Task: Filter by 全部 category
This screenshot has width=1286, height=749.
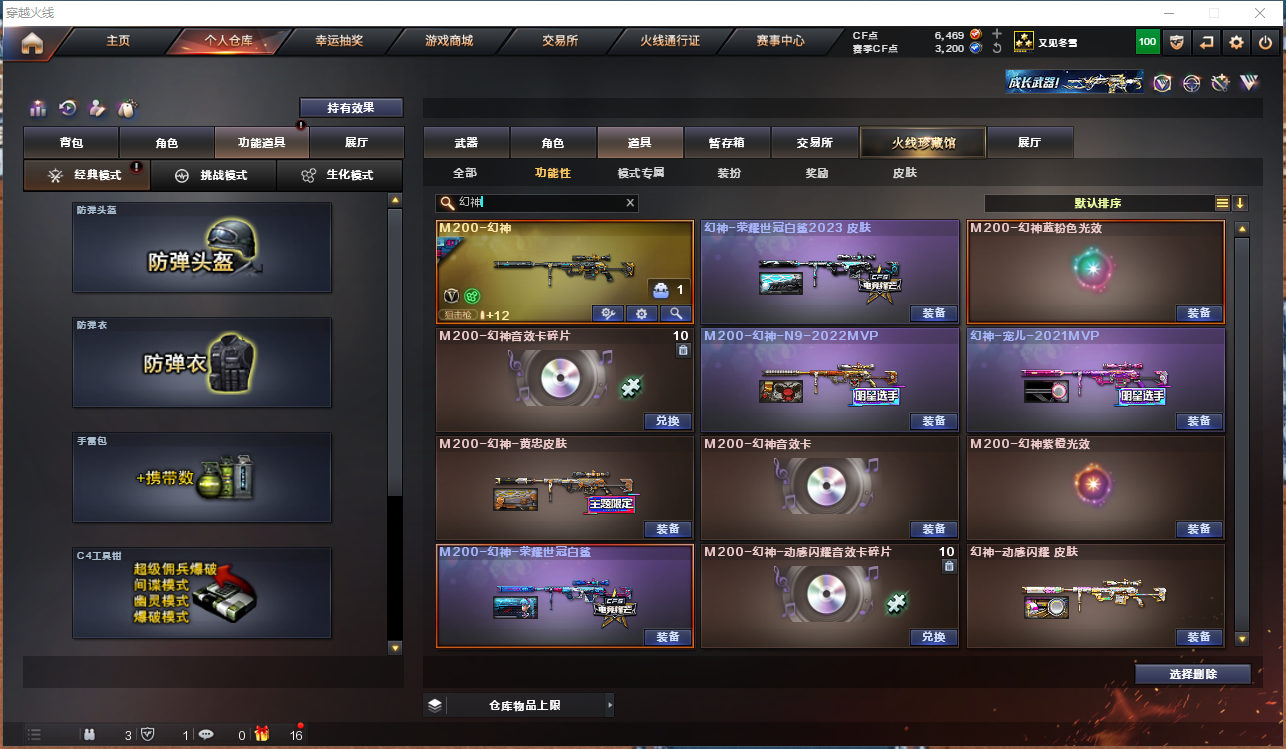Action: (x=465, y=173)
